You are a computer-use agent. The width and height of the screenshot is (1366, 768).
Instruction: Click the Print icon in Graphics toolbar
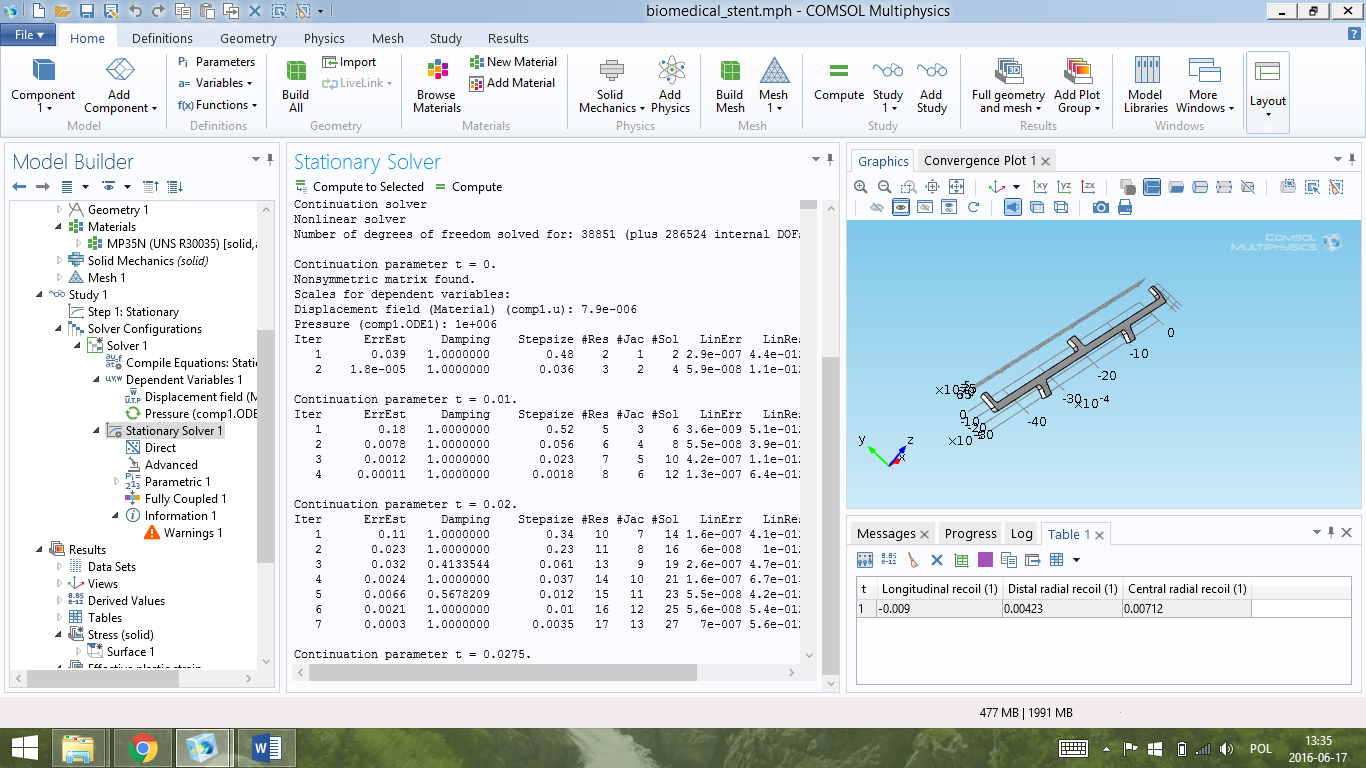tap(1125, 207)
